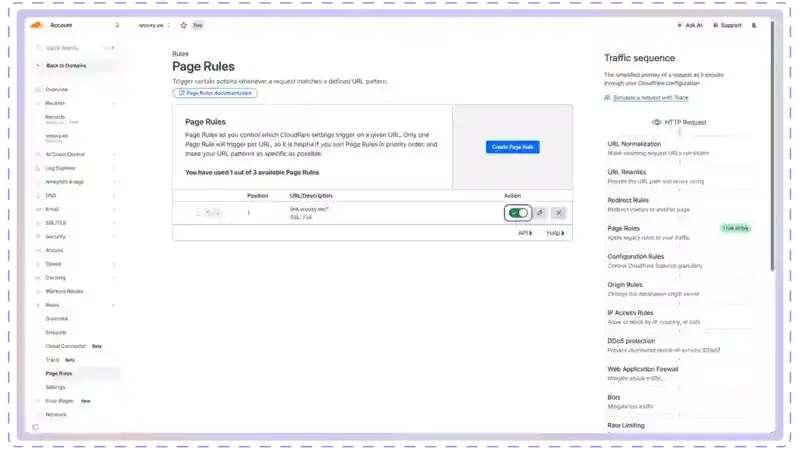Click the collapse sidebar icon at bottom
The image size is (800, 450).
36,427
